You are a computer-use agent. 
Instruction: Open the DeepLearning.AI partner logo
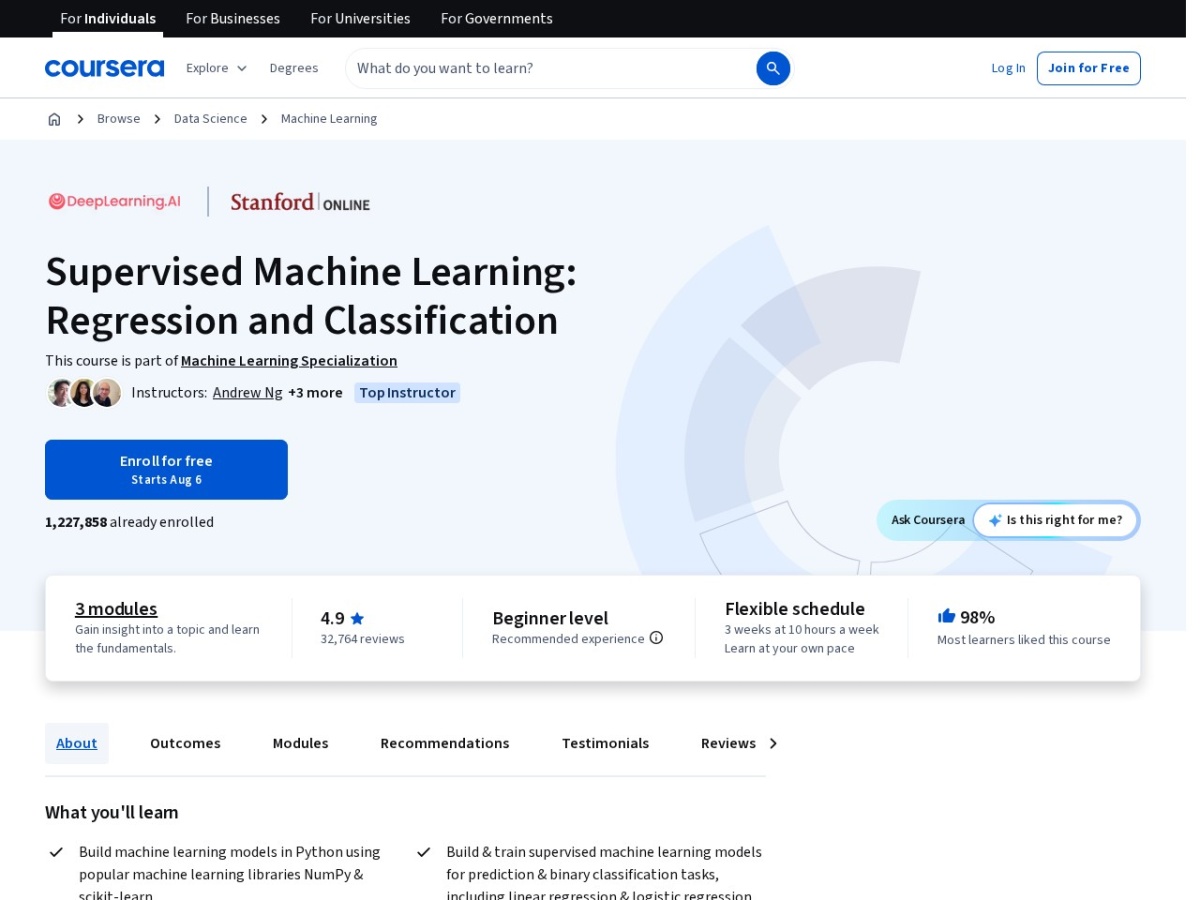coord(115,201)
